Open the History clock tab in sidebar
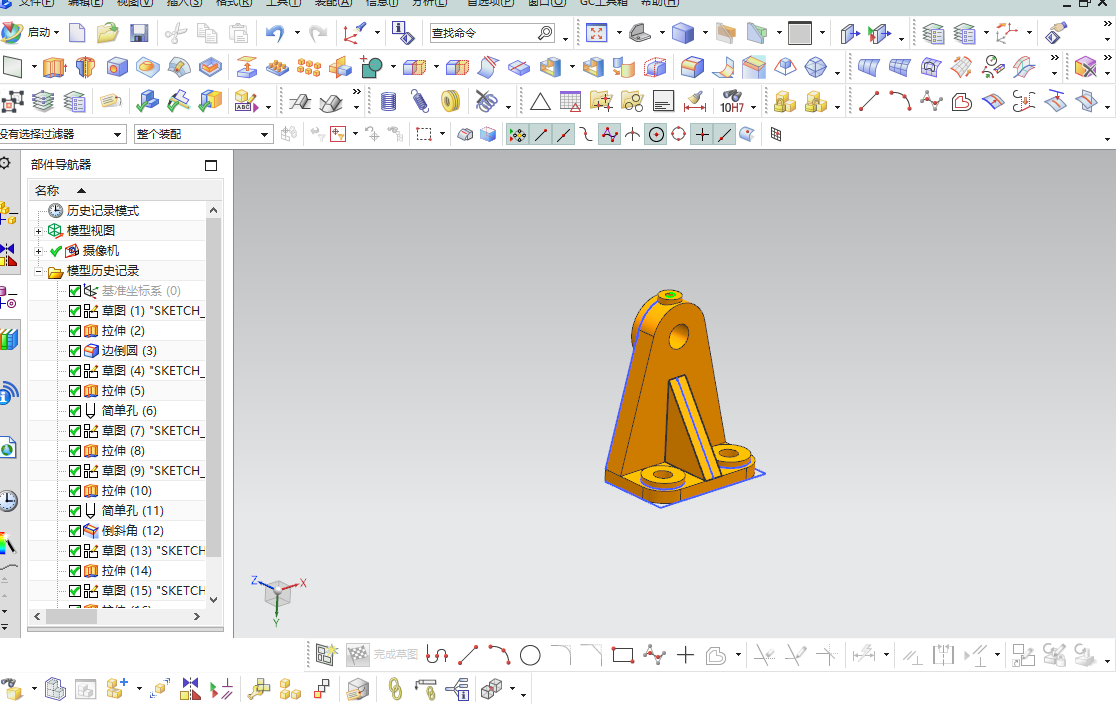1118x704 pixels. [x=9, y=501]
